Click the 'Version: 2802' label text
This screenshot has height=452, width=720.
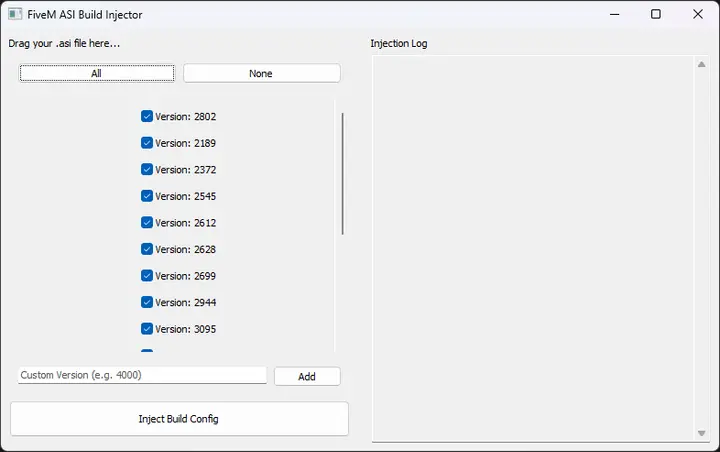pos(186,117)
